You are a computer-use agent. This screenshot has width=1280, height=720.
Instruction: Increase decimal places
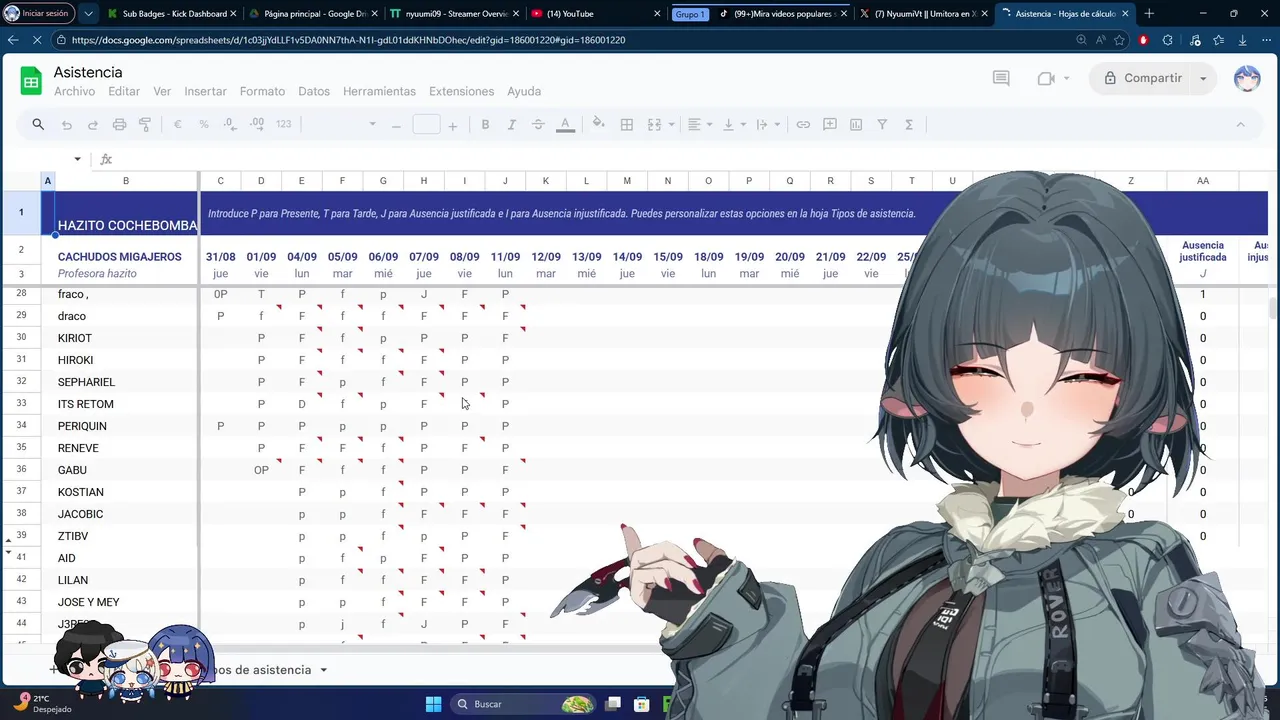[257, 125]
